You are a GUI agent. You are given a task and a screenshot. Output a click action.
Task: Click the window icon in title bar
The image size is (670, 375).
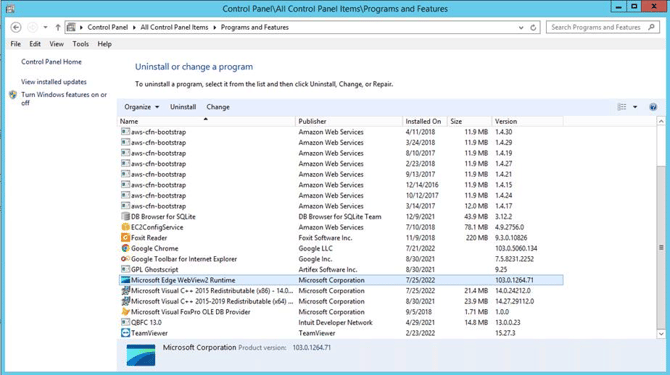click(x=10, y=9)
